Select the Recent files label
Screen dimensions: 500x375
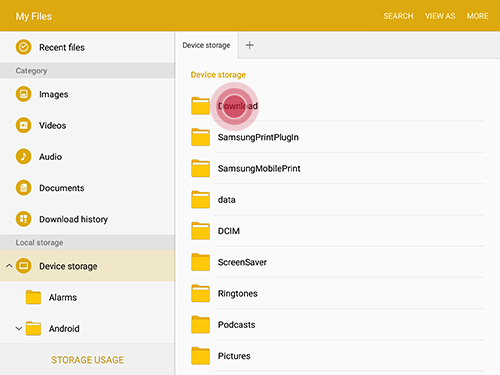[x=62, y=48]
